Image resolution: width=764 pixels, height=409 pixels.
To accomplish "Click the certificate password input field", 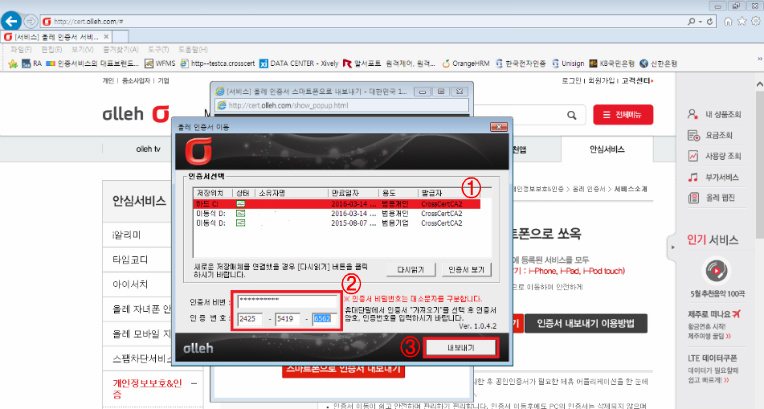I will pyautogui.click(x=287, y=301).
